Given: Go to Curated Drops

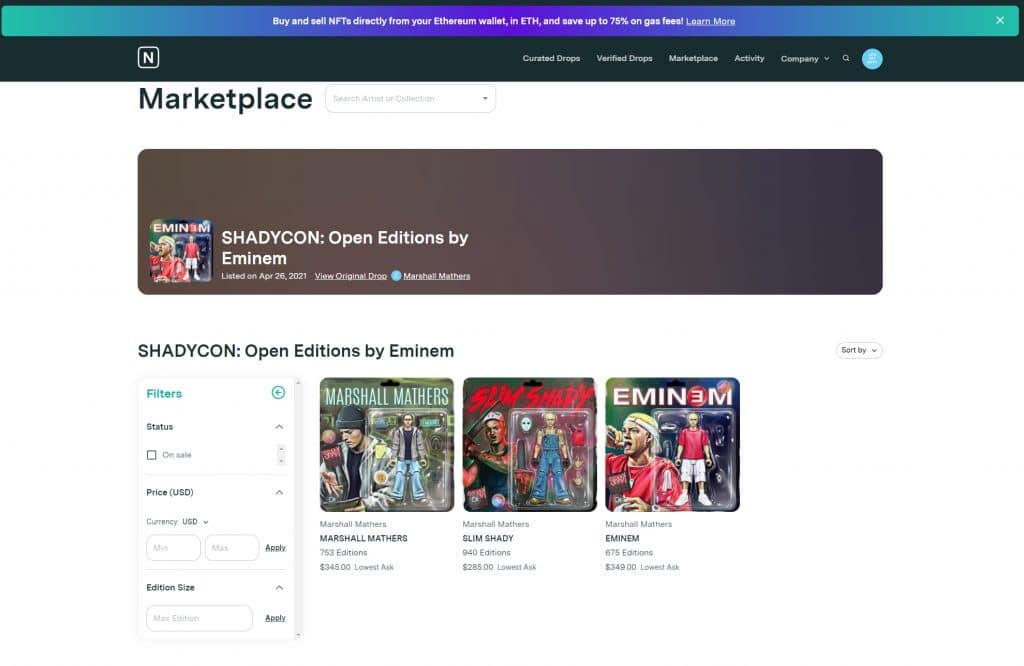Looking at the screenshot, I should click(551, 58).
